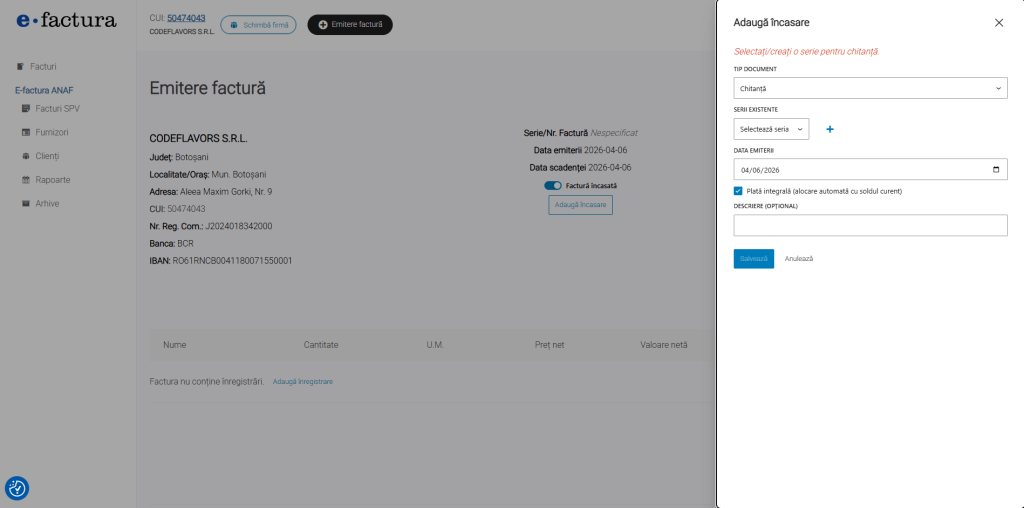1024x508 pixels.
Task: Click the plus icon to add new series
Action: (830, 129)
